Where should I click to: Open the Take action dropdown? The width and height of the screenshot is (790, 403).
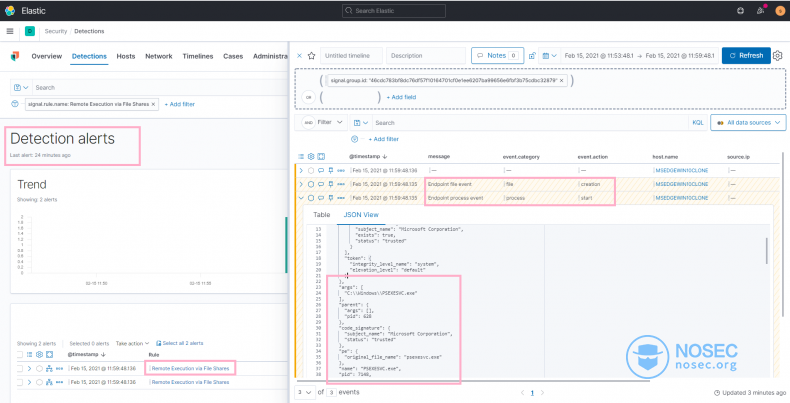133,343
